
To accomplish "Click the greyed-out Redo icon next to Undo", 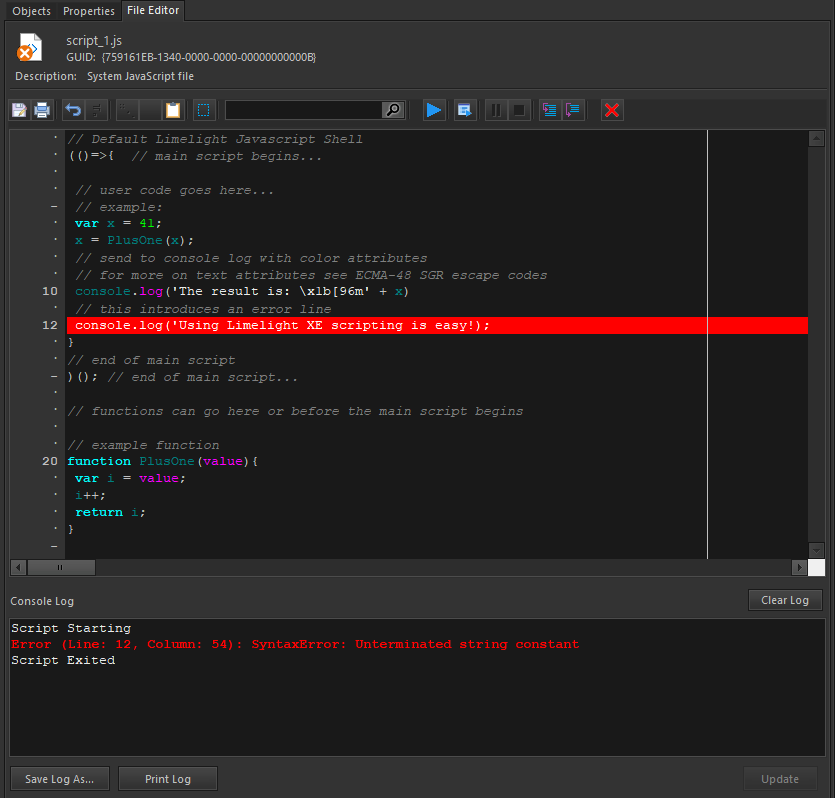I will (x=96, y=110).
